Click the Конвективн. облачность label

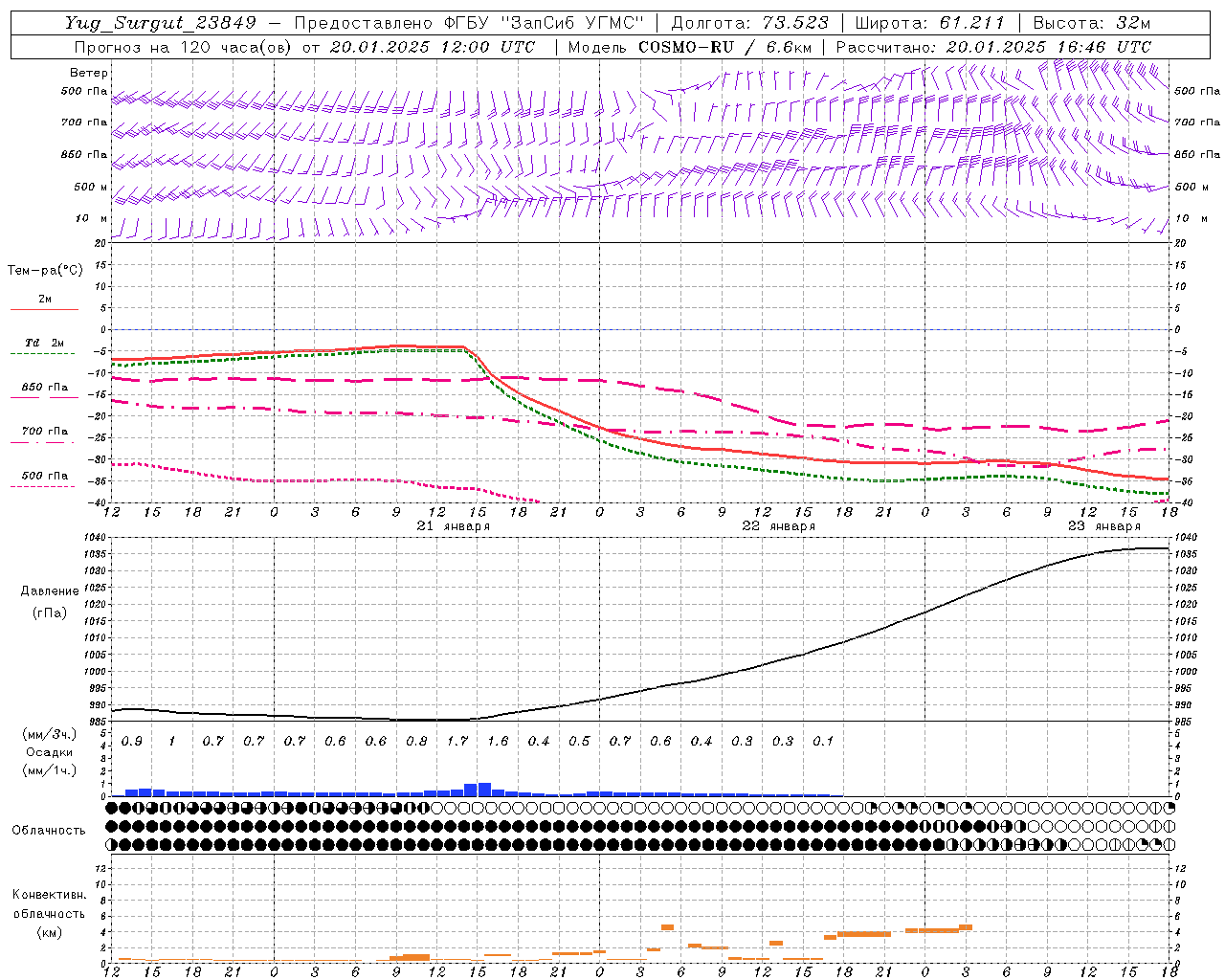49,903
